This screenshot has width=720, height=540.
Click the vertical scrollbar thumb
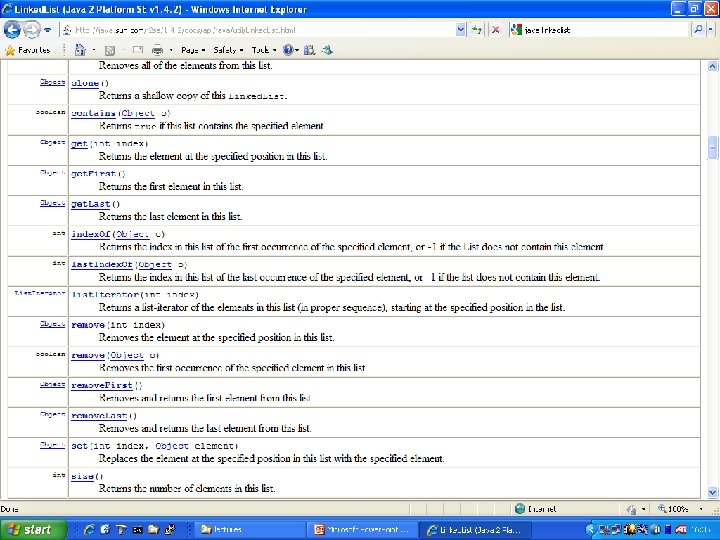(712, 148)
